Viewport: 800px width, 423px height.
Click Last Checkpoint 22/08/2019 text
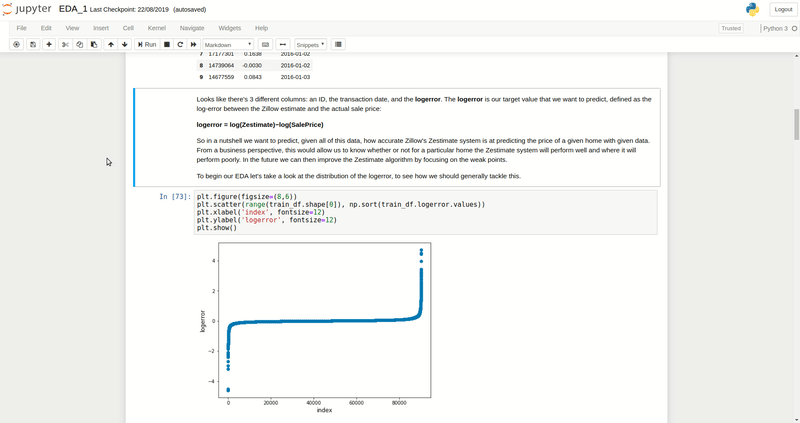pyautogui.click(x=129, y=10)
